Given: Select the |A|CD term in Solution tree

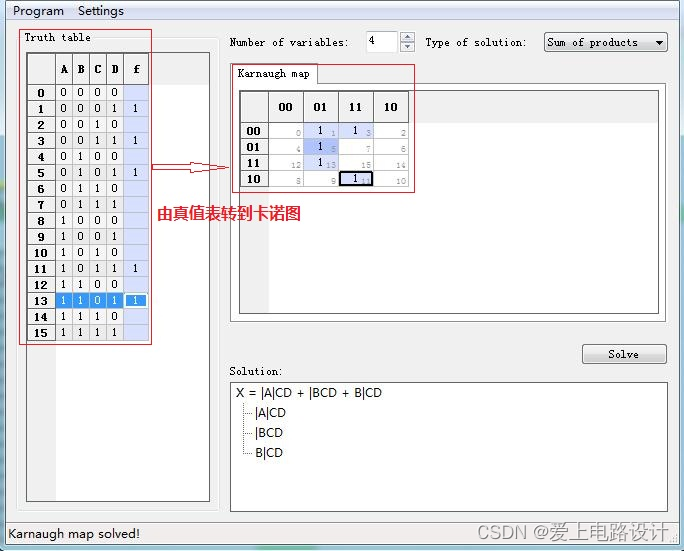Looking at the screenshot, I should pyautogui.click(x=270, y=413).
